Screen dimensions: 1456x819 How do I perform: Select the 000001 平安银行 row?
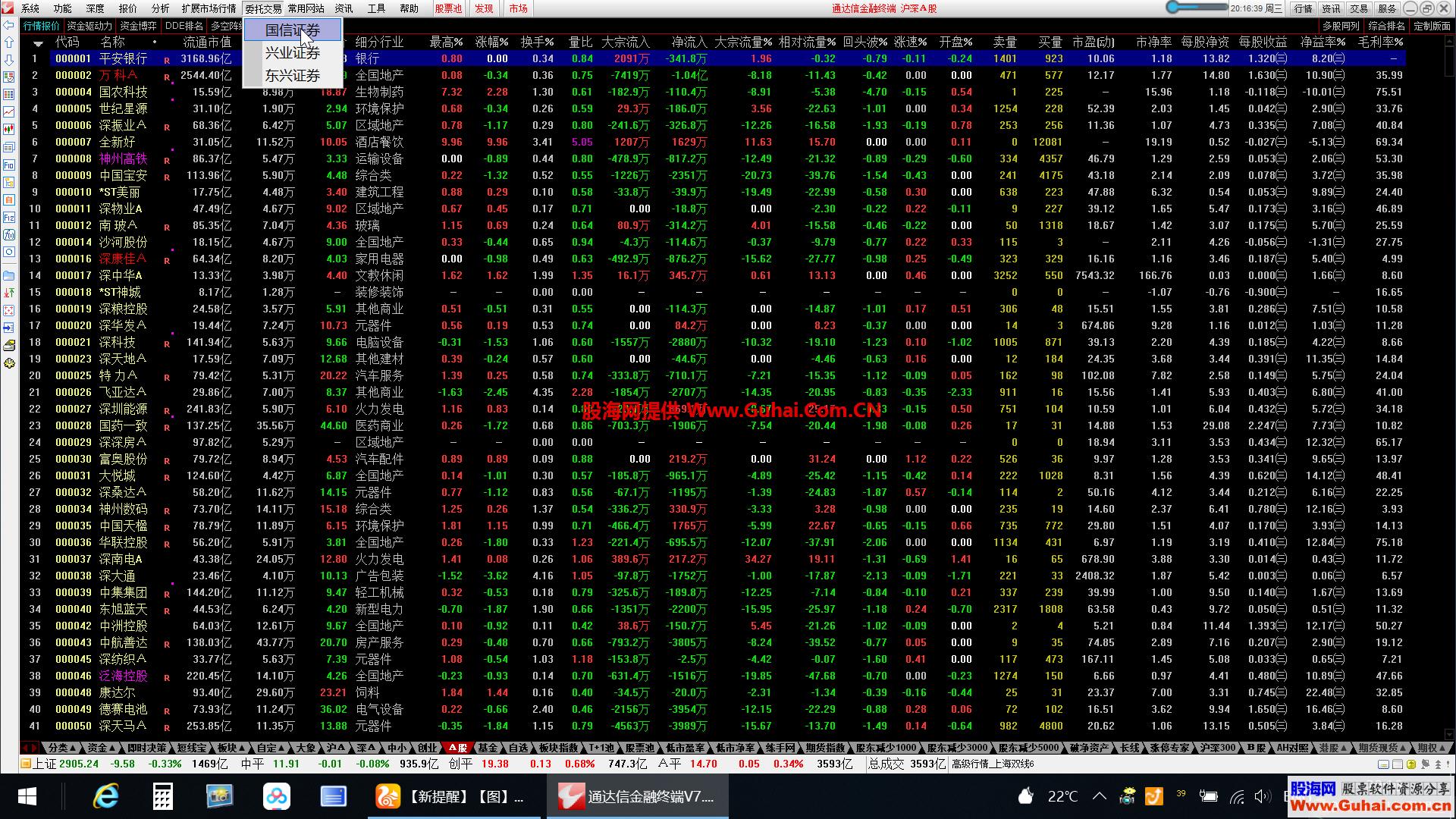point(714,58)
